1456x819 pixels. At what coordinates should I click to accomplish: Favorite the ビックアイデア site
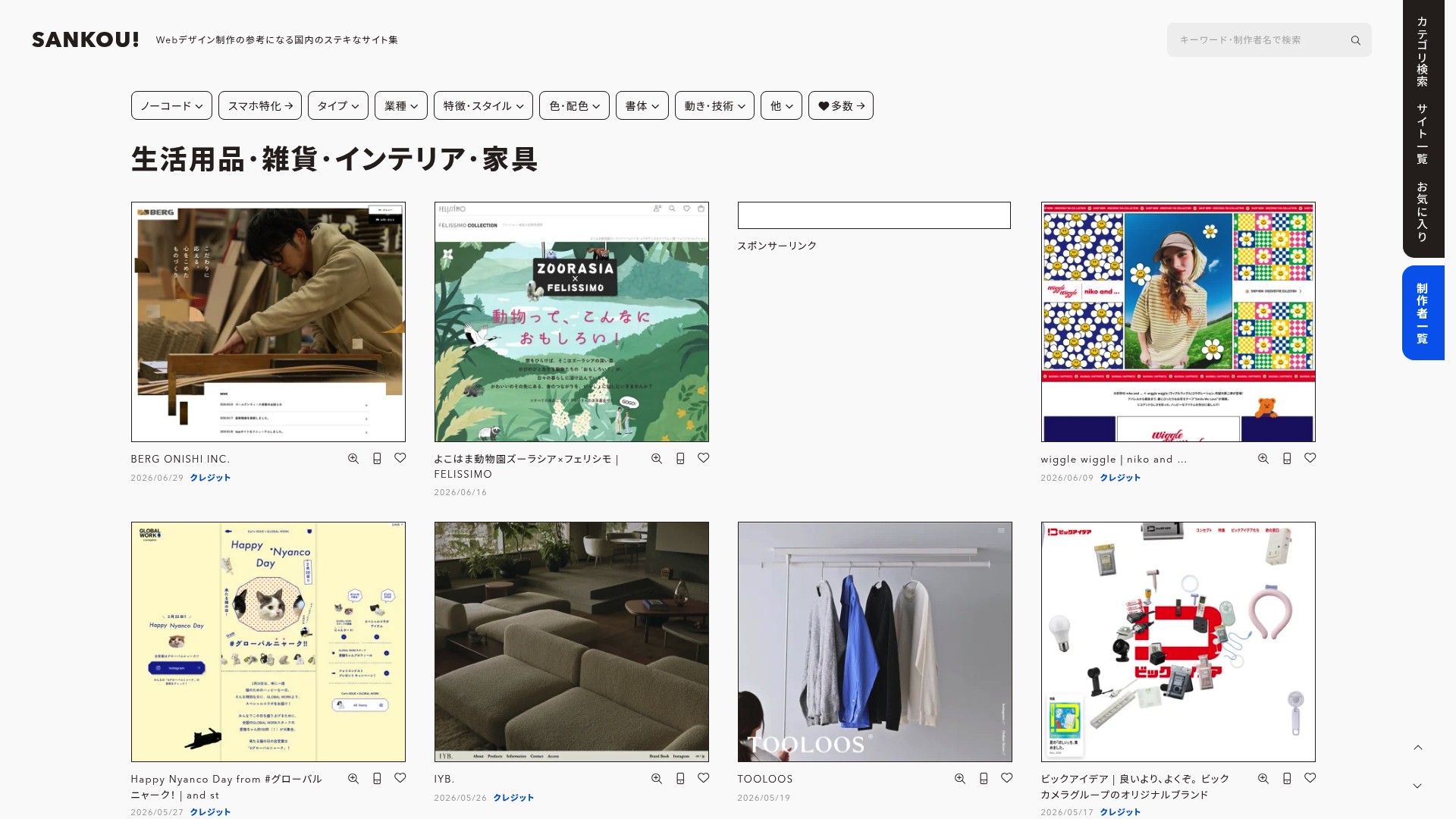(1310, 778)
